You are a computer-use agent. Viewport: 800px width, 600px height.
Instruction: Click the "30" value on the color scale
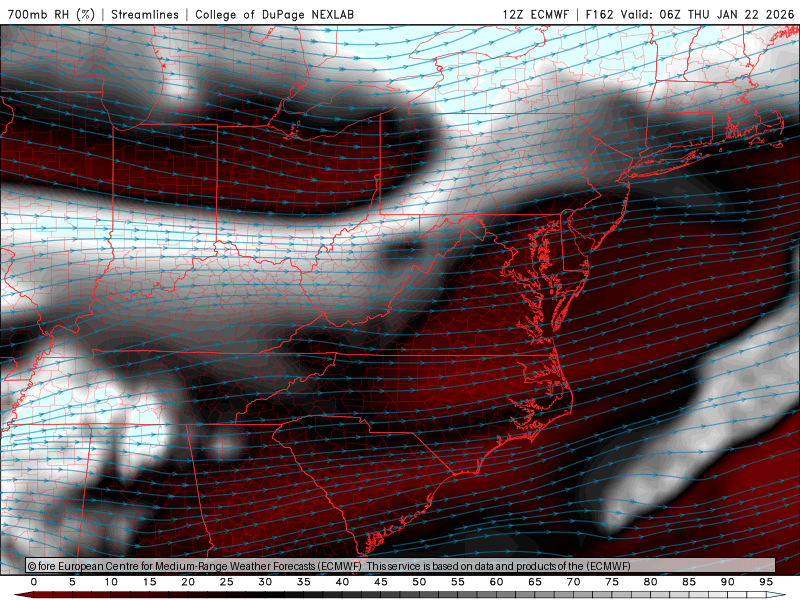coord(265,582)
